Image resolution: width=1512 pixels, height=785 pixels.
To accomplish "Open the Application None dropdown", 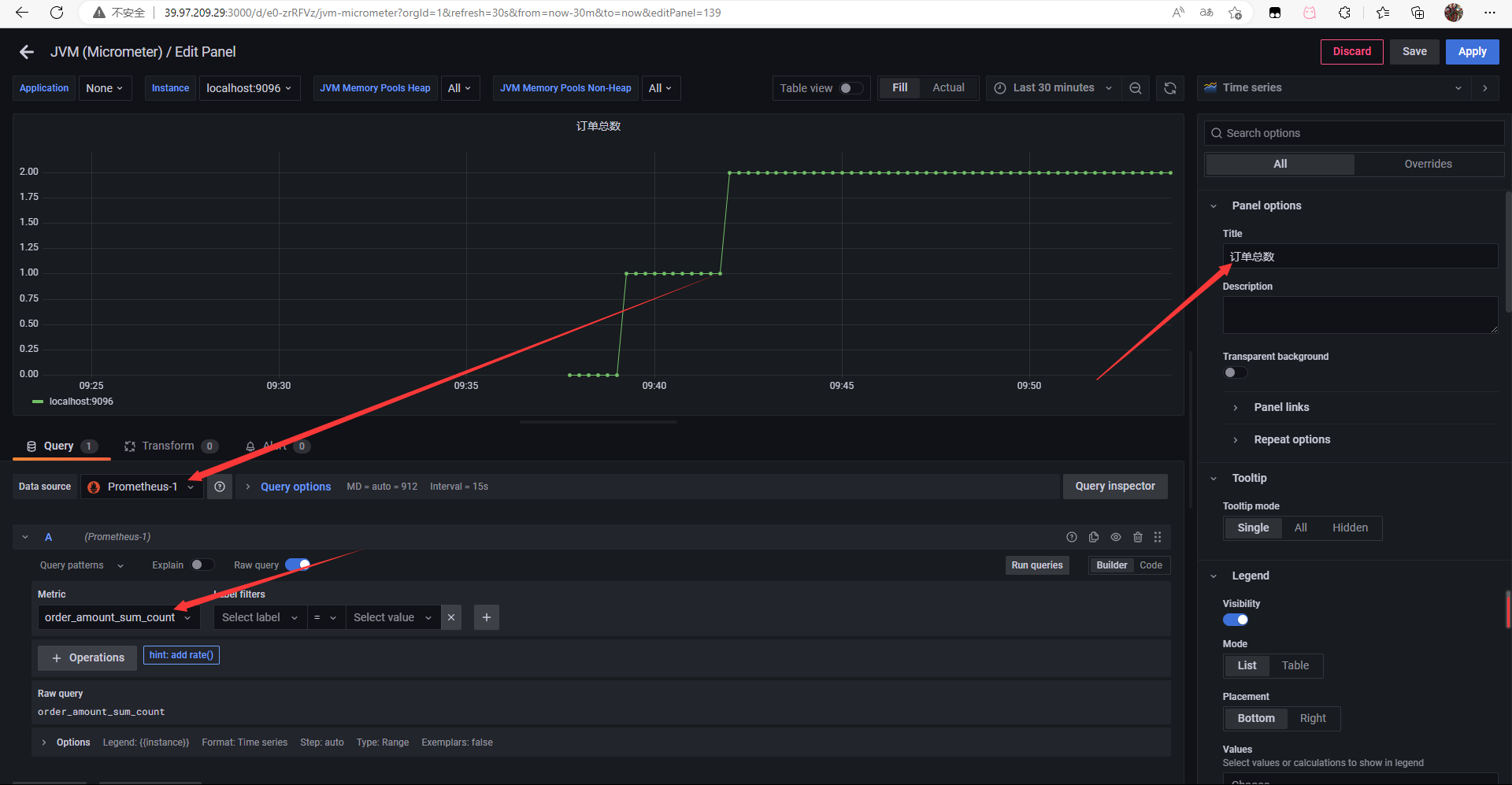I will pos(105,88).
